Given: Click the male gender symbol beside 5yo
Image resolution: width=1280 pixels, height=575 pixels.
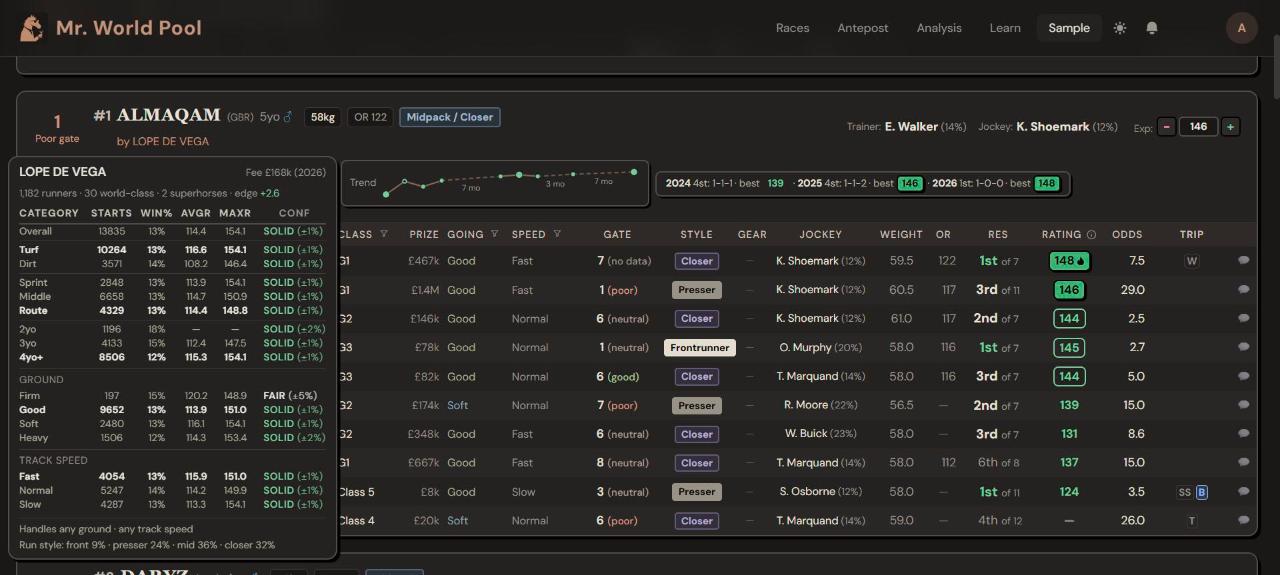Looking at the screenshot, I should [x=288, y=117].
